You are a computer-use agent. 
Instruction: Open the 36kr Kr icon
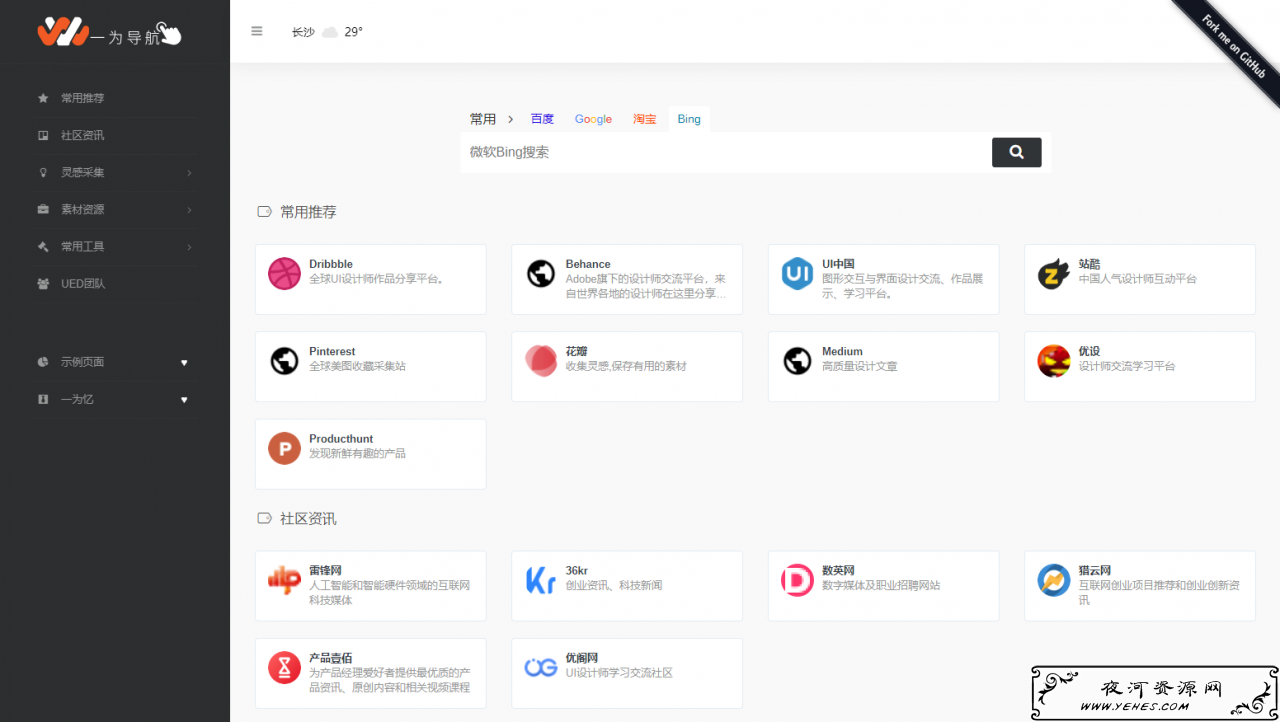541,580
